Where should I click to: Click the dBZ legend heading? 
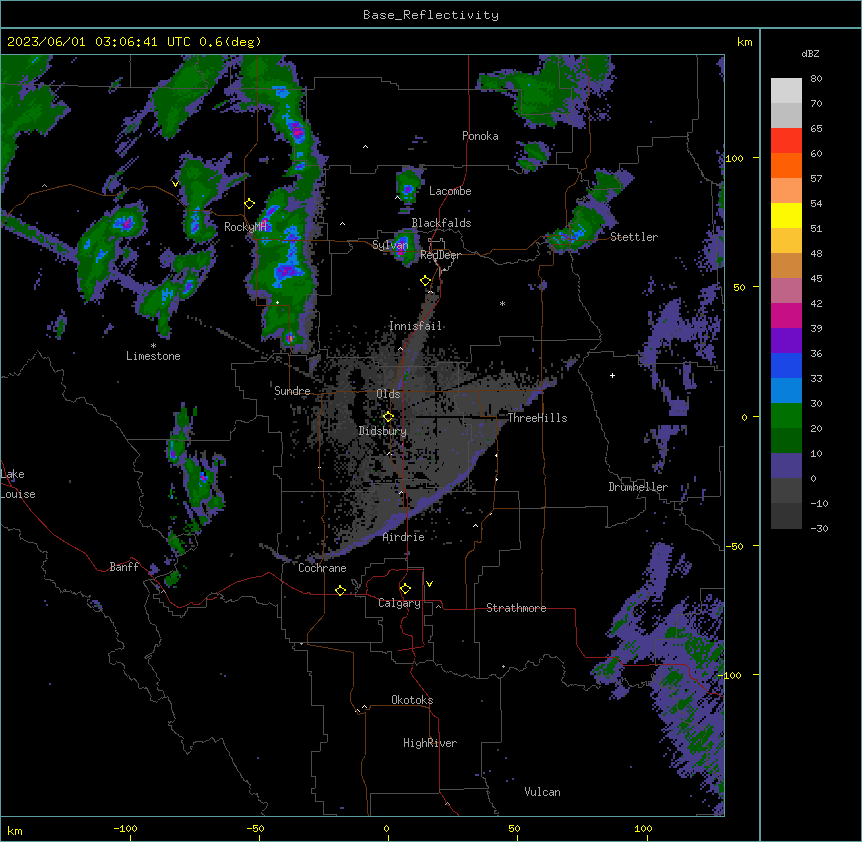pyautogui.click(x=810, y=54)
